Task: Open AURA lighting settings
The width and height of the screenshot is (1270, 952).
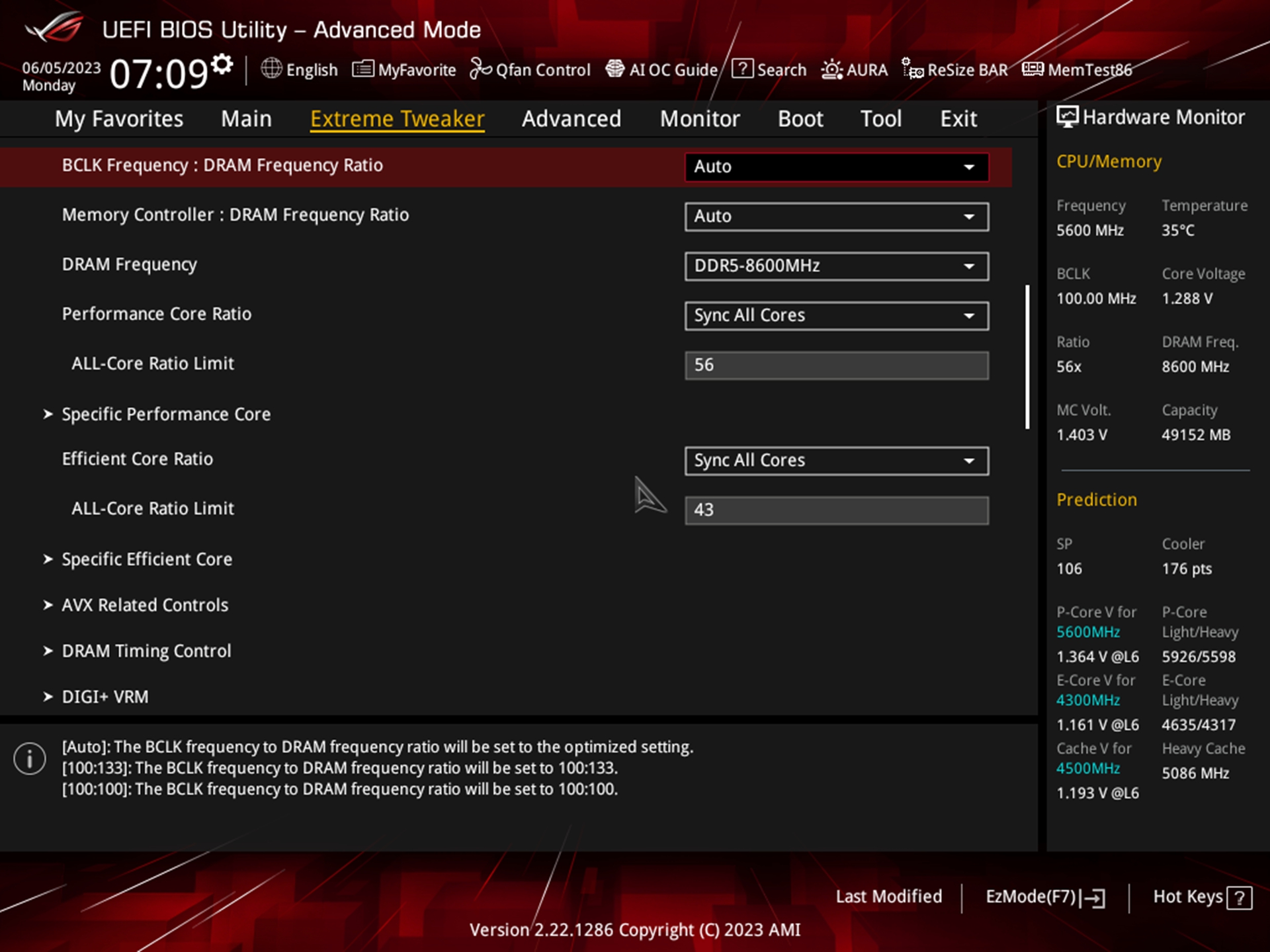Action: pyautogui.click(x=853, y=69)
